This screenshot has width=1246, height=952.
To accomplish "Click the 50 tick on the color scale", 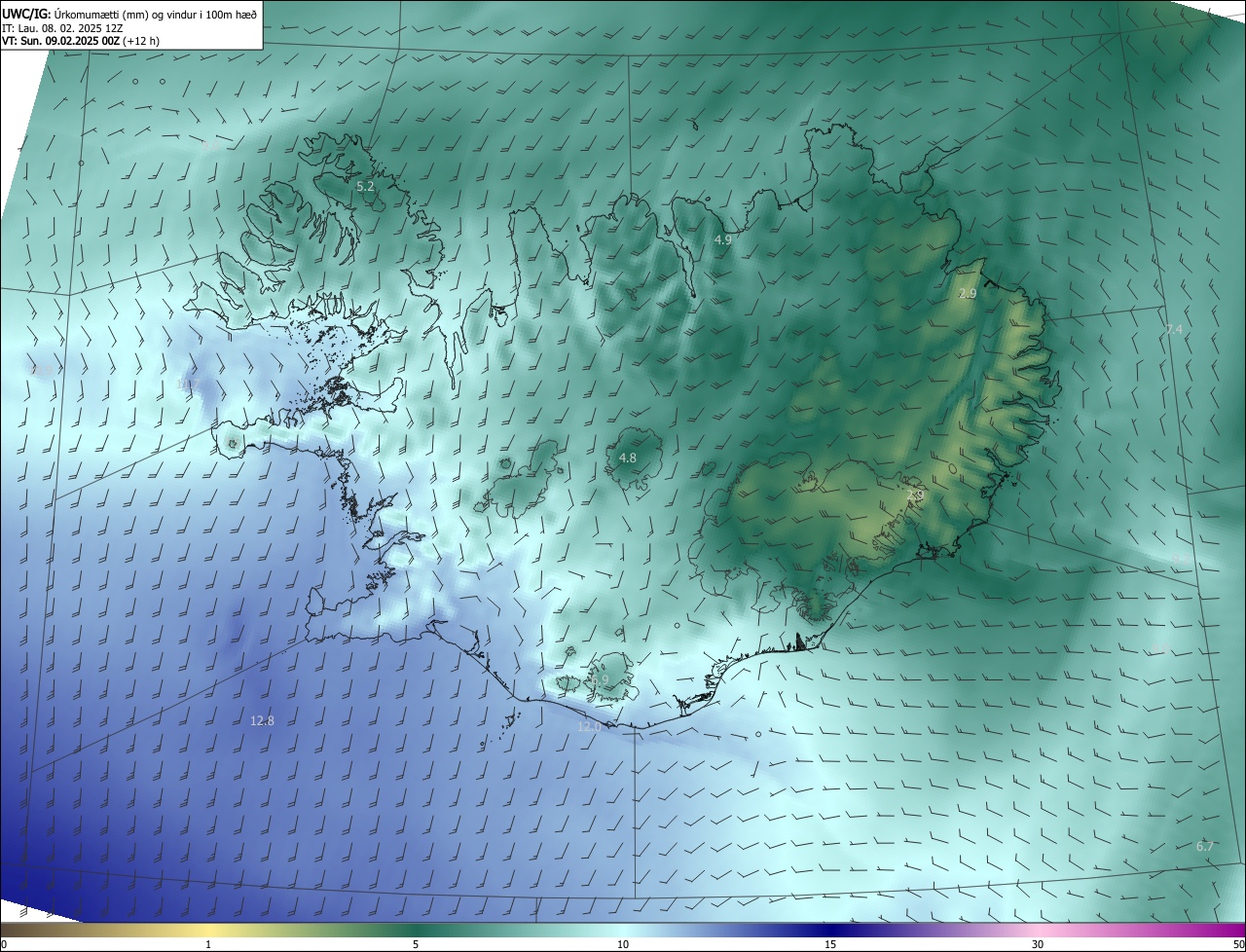I will 1238,944.
